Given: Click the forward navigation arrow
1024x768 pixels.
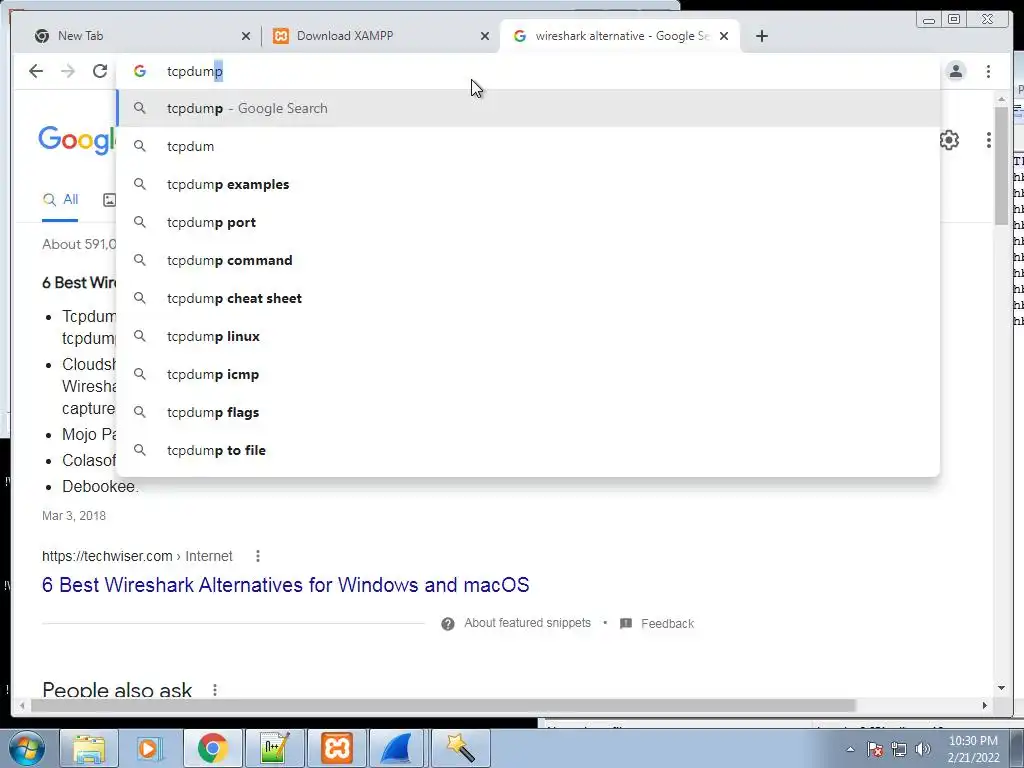Looking at the screenshot, I should (x=68, y=71).
